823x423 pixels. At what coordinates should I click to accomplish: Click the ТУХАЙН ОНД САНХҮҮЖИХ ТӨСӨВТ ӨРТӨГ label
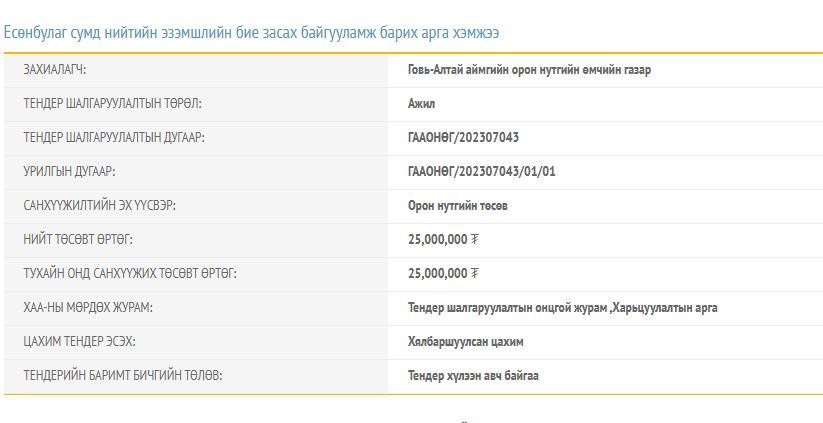(x=130, y=273)
